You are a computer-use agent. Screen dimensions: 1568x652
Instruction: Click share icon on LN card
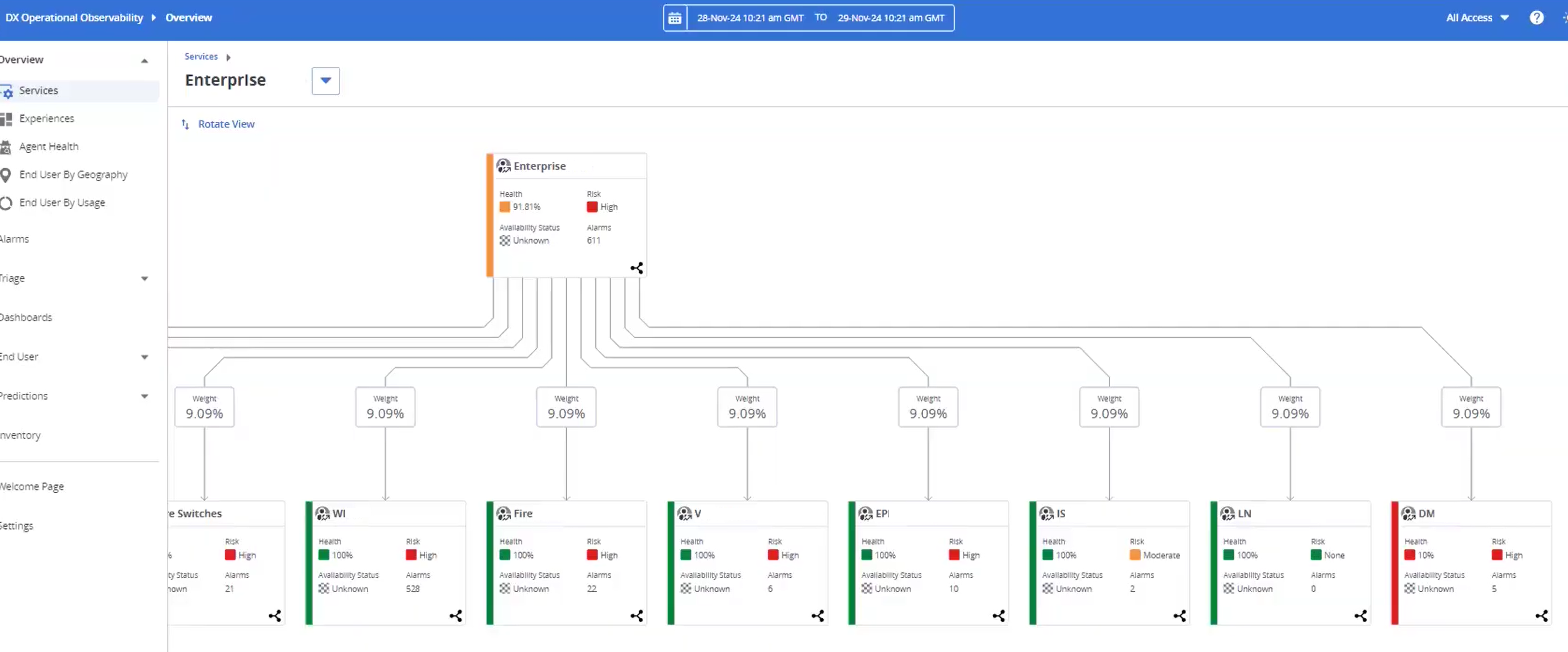point(1361,616)
